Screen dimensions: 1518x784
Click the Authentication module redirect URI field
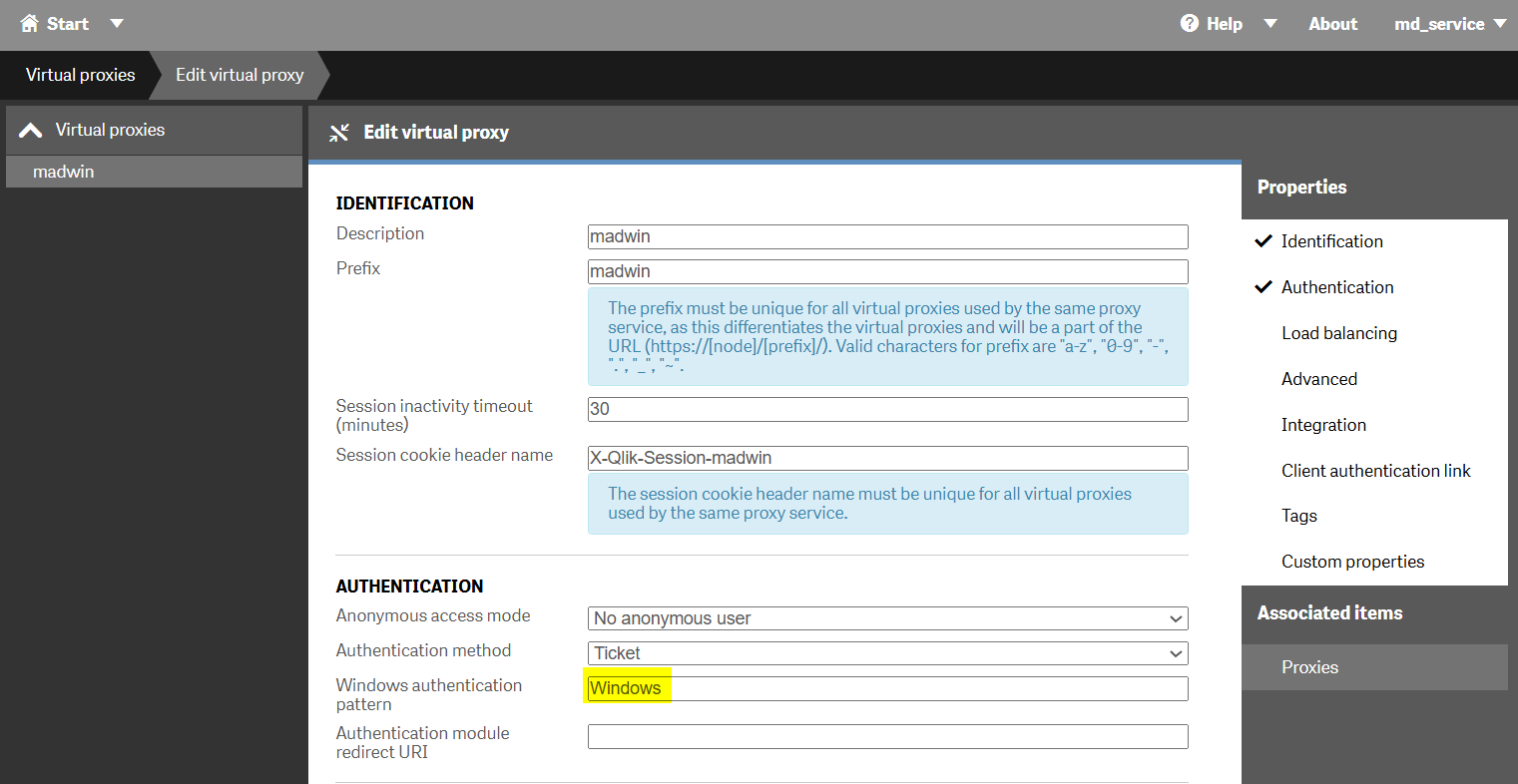coord(887,736)
